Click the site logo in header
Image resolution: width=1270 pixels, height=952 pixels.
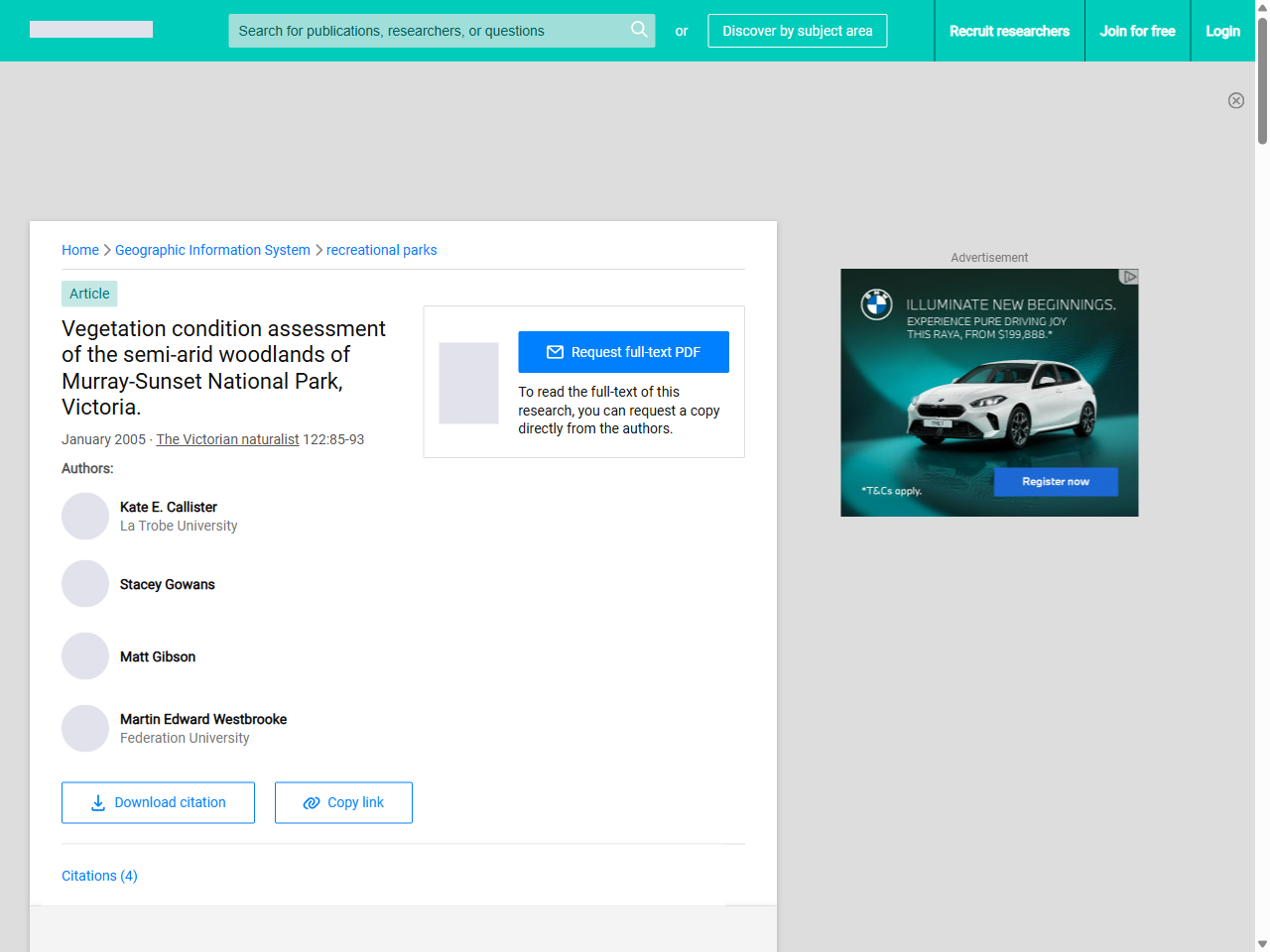tap(91, 30)
